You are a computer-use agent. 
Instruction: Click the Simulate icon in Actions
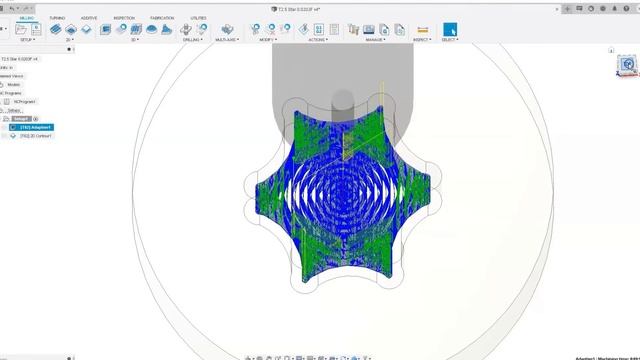[x=319, y=29]
